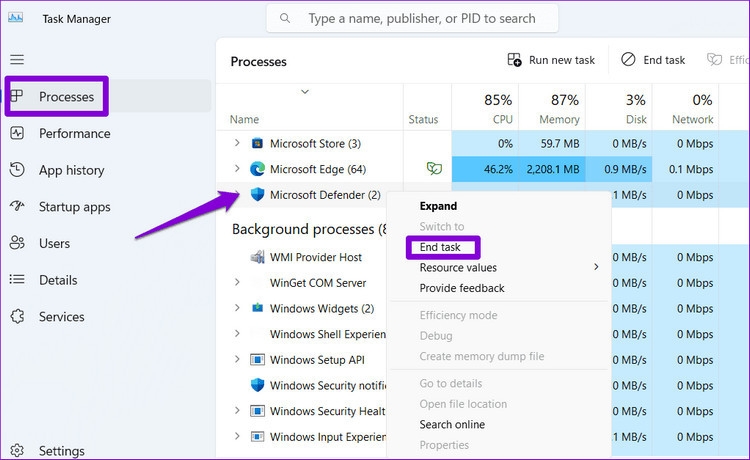Click the efficiency leaf status icon for Edge
Screen dimensions: 750x460
coord(434,168)
